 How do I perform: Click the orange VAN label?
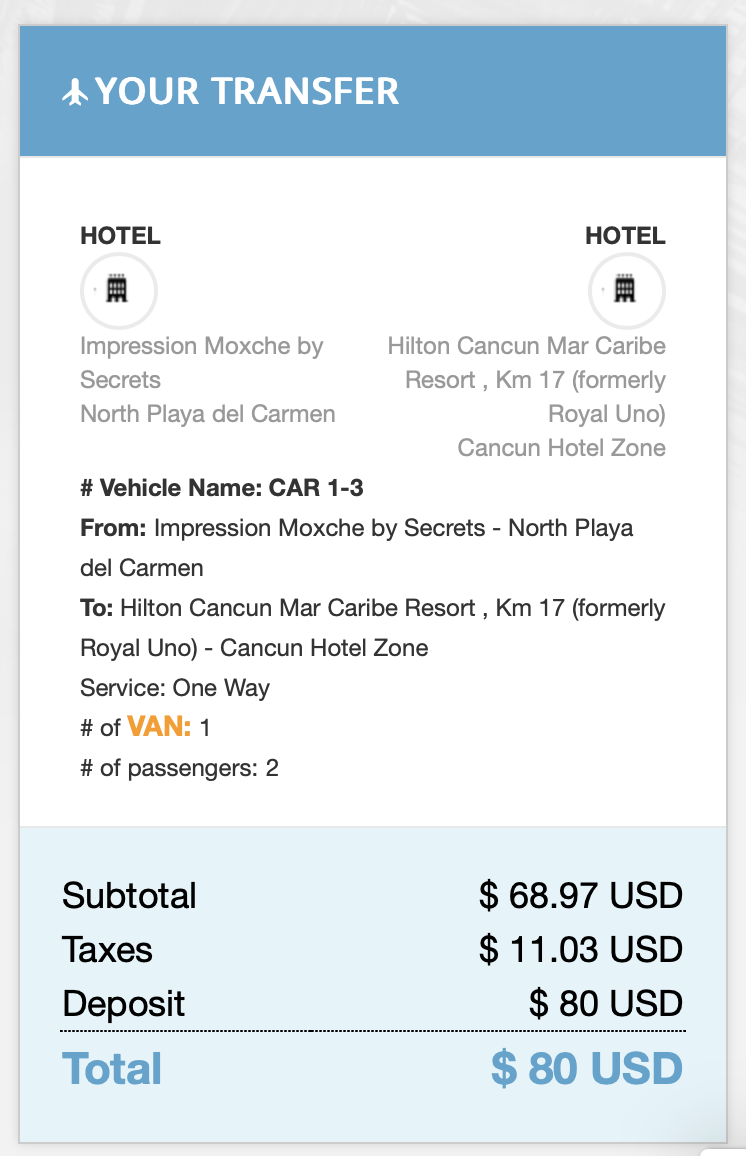click(x=159, y=727)
